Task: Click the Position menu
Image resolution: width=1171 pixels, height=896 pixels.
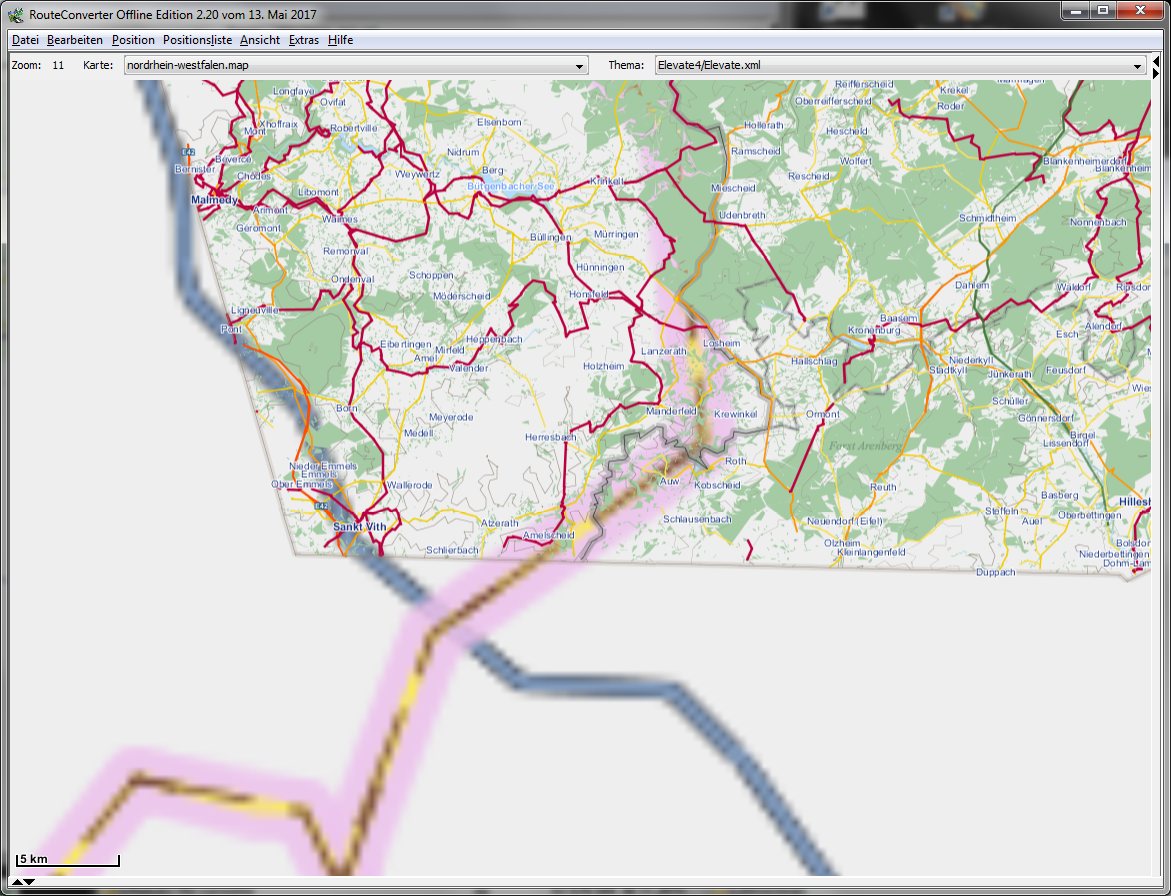Action: [x=133, y=40]
